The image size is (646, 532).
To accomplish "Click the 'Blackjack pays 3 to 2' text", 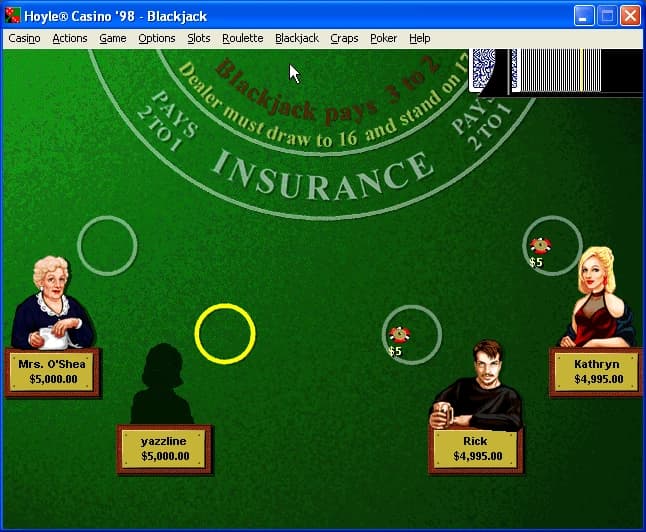I will [x=328, y=91].
